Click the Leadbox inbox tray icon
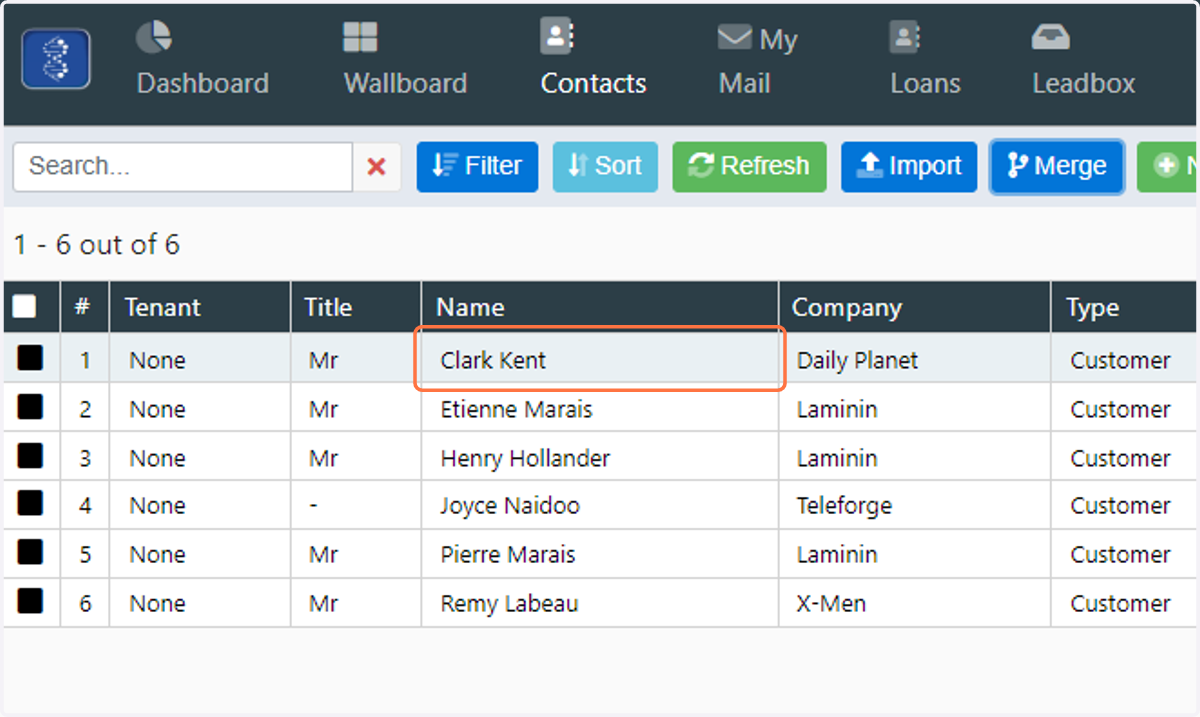 point(1051,38)
